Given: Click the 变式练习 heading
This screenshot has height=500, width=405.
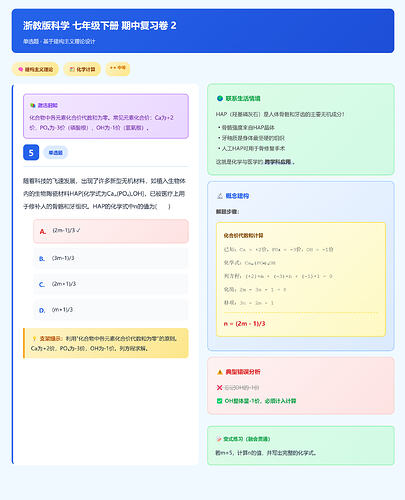Looking at the screenshot, I should coord(247,439).
